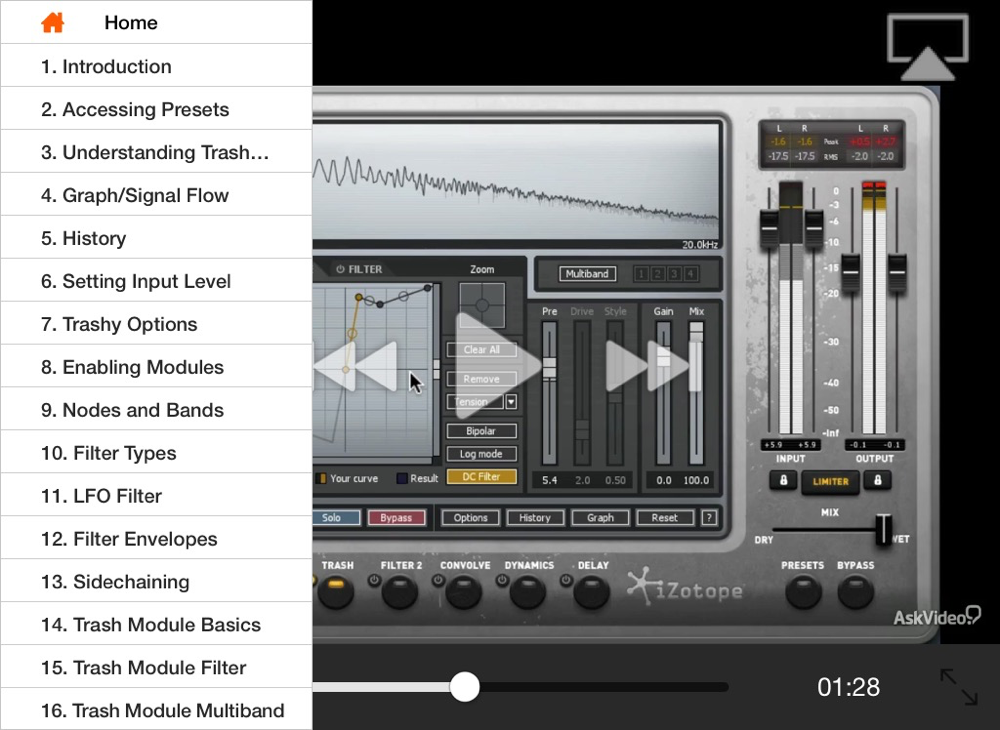Open chapter 5. History
Screen dimensions: 1000x730
[x=156, y=237]
